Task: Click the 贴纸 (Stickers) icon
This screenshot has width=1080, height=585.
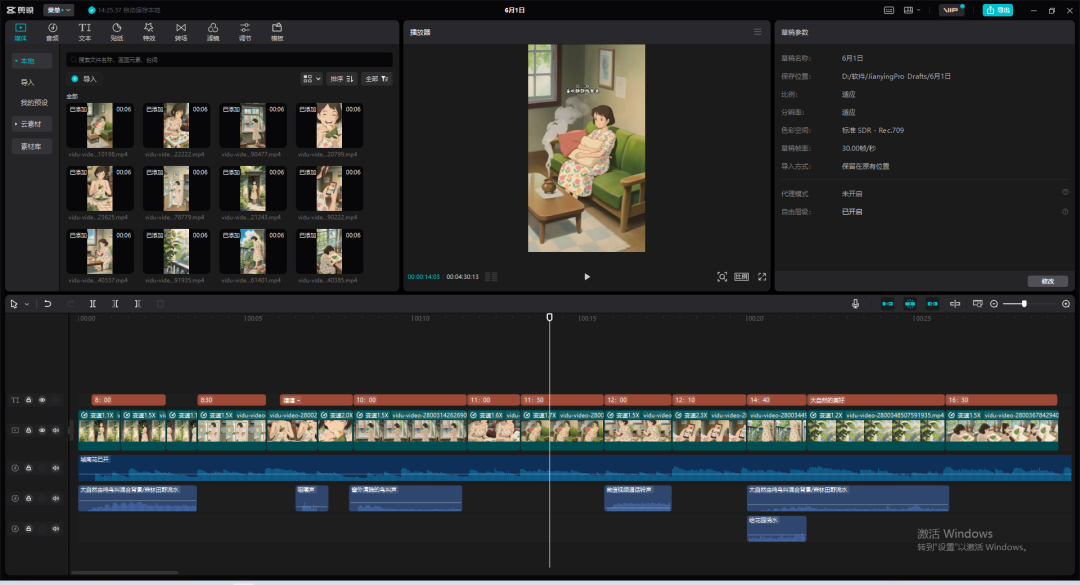Action: point(117,31)
